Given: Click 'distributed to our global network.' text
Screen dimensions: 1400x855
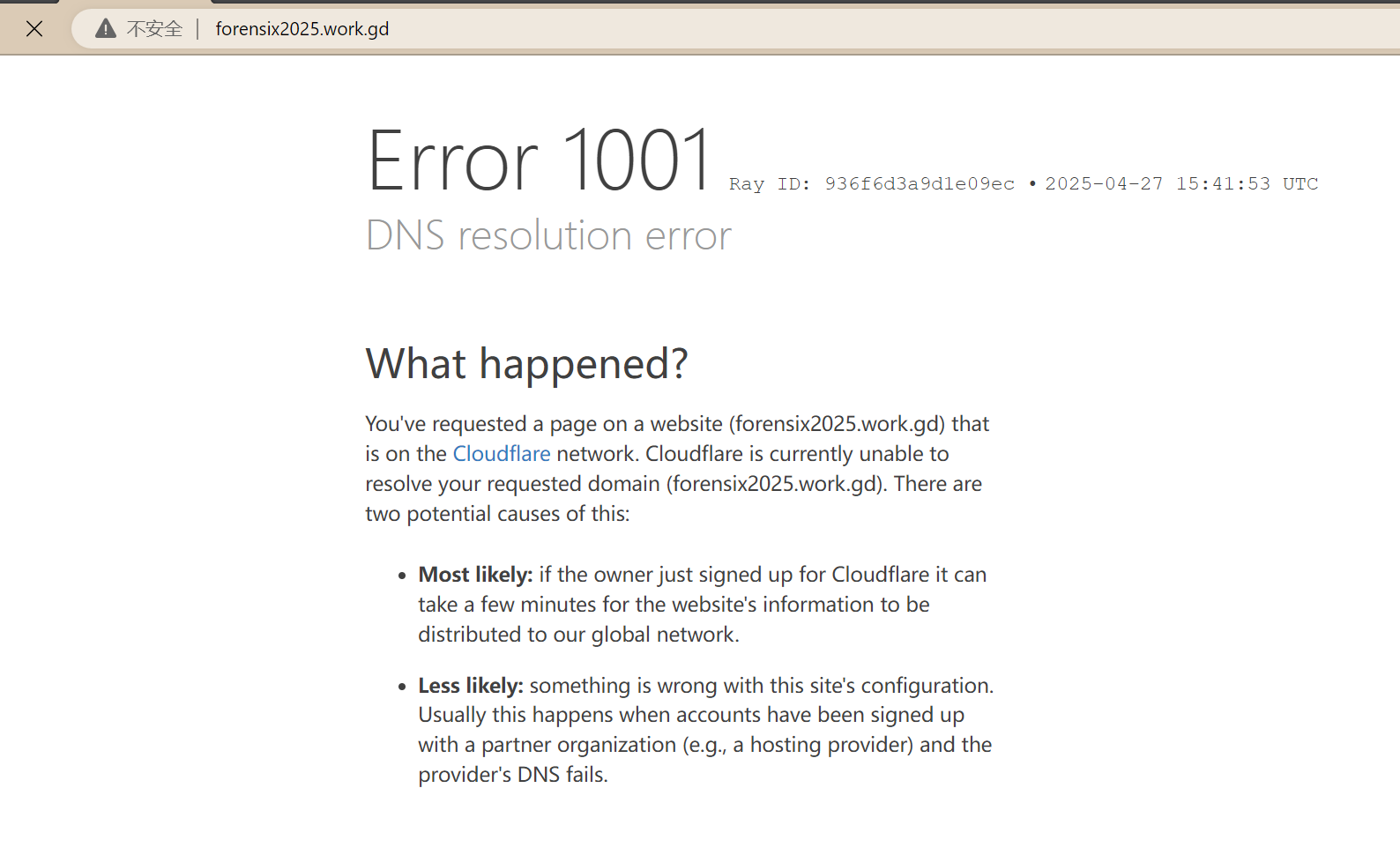Looking at the screenshot, I should 578,635.
